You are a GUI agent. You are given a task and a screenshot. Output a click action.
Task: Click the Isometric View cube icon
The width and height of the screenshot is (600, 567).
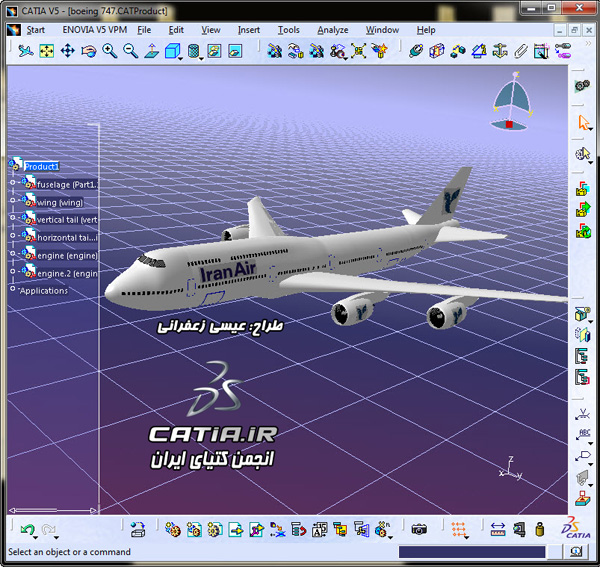pos(172,51)
